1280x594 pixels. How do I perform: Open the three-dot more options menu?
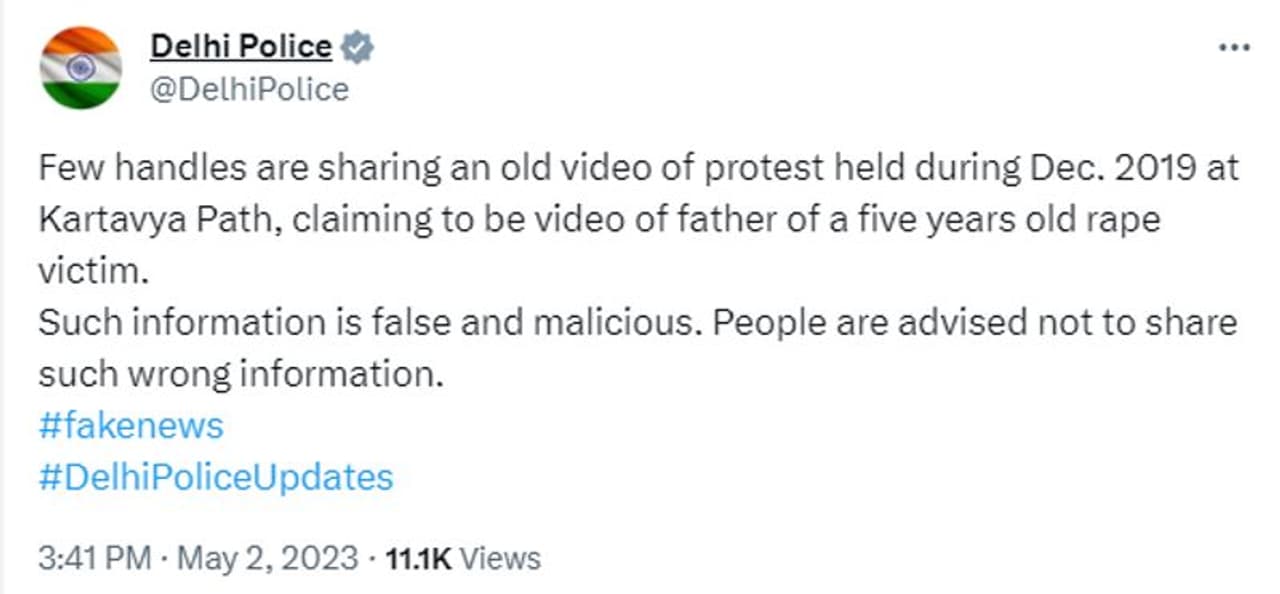click(1233, 47)
